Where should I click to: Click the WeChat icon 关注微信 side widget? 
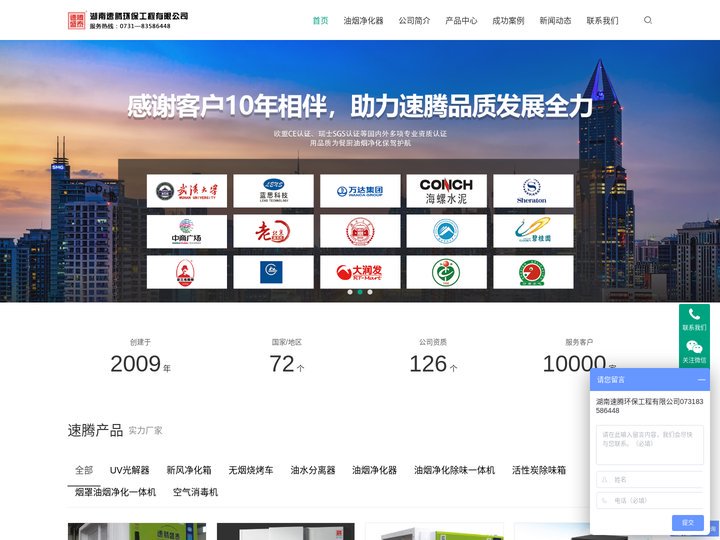pyautogui.click(x=694, y=352)
